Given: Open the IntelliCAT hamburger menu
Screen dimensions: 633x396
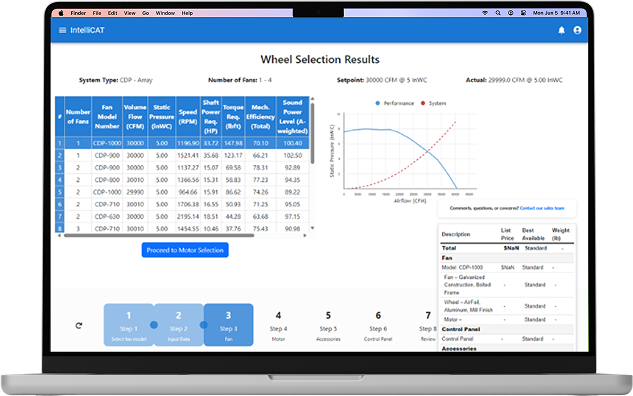Looking at the screenshot, I should [x=63, y=30].
